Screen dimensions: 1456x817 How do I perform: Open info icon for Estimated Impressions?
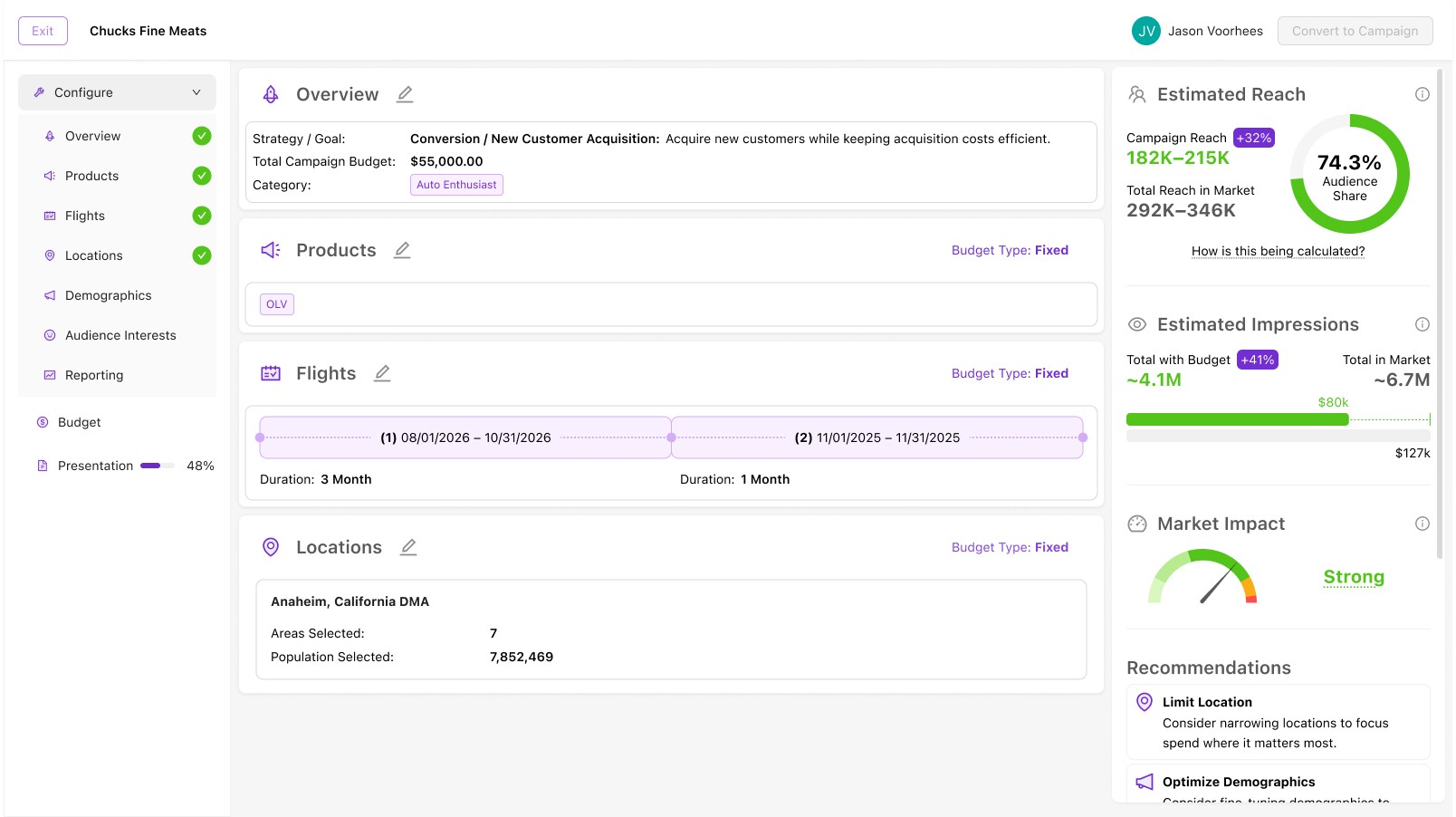(x=1422, y=324)
